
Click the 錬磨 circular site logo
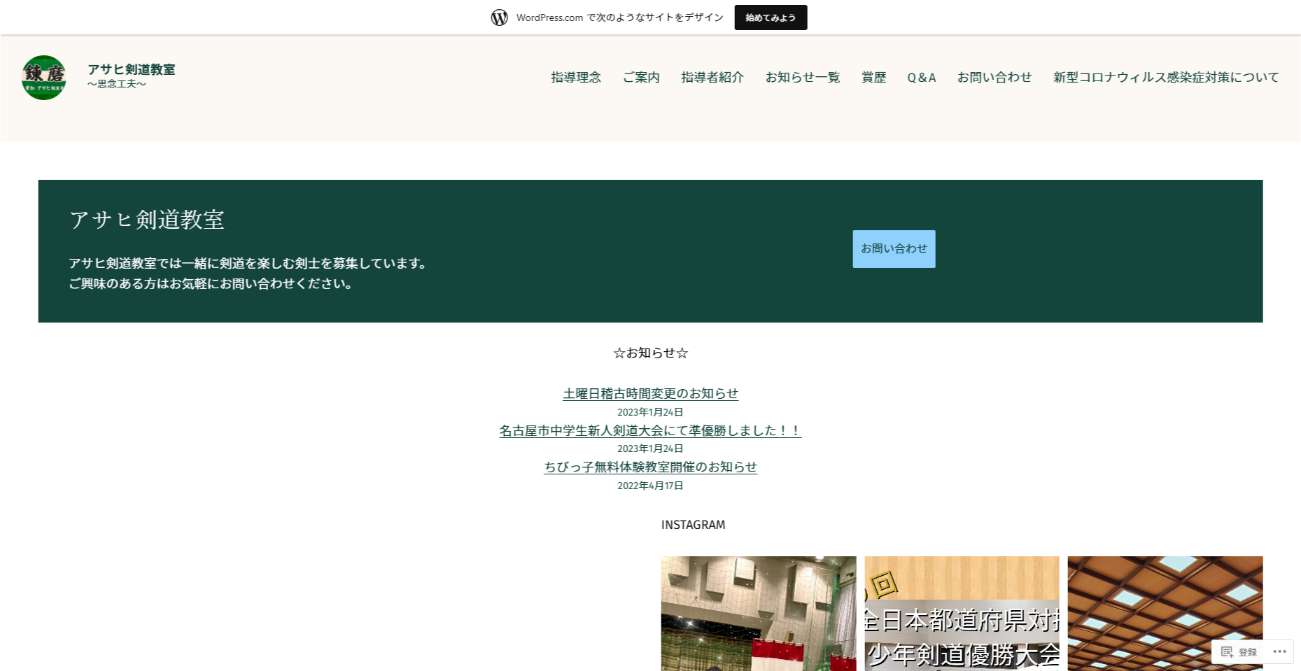[43, 76]
